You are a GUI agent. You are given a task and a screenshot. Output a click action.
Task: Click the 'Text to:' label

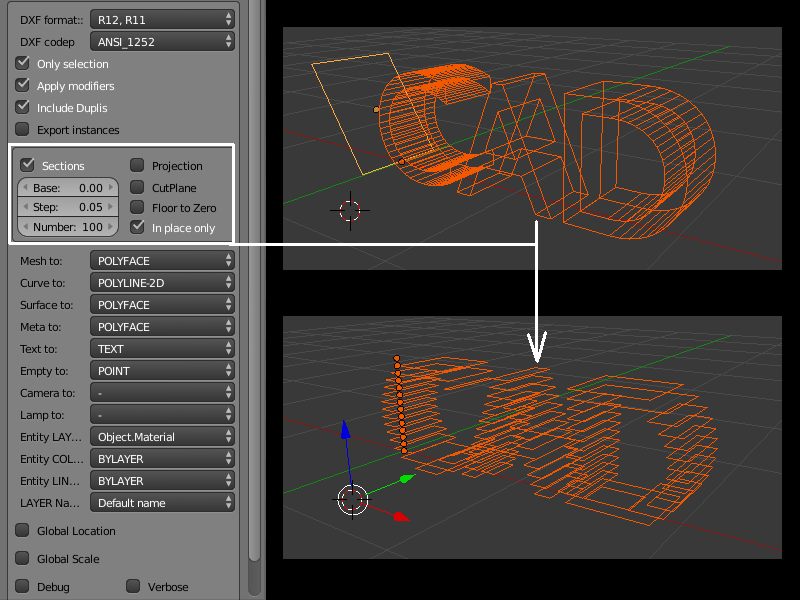click(x=38, y=349)
